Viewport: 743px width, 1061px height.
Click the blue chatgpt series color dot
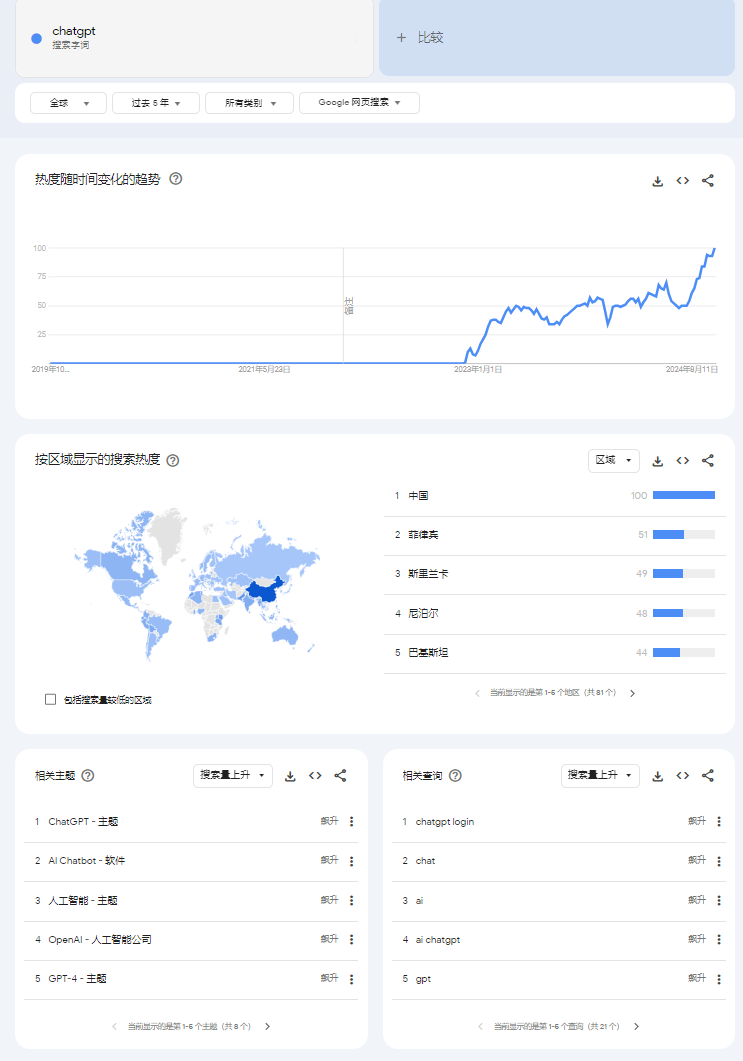pos(37,39)
